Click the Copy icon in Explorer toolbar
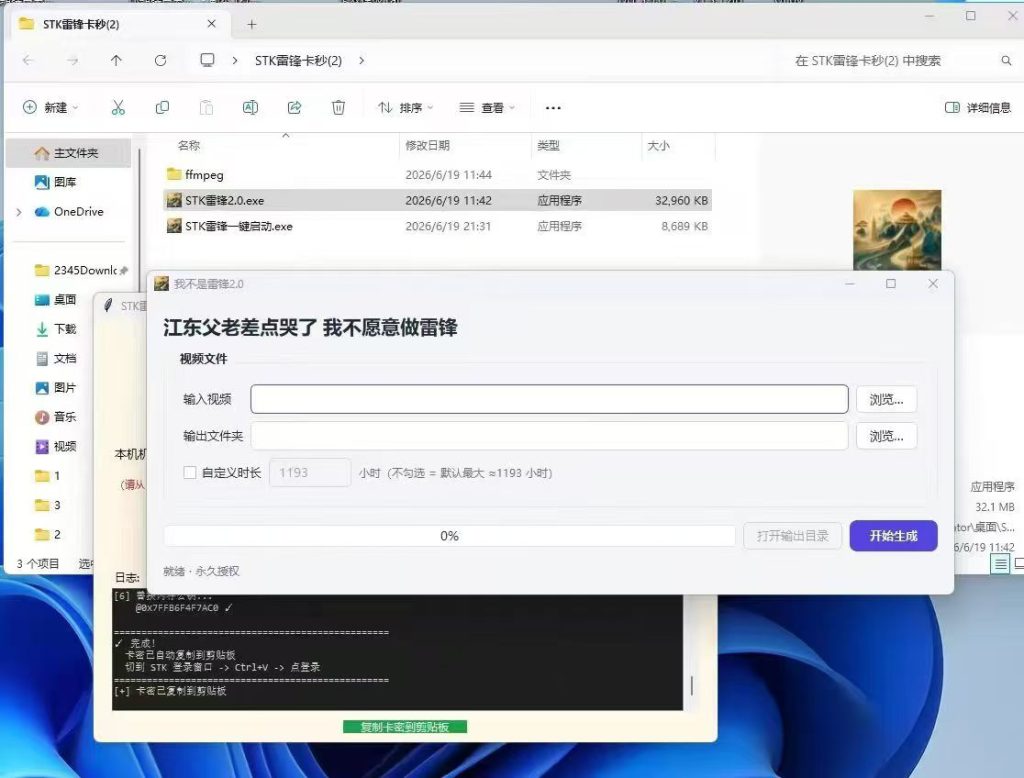The image size is (1024, 778). pos(162,107)
